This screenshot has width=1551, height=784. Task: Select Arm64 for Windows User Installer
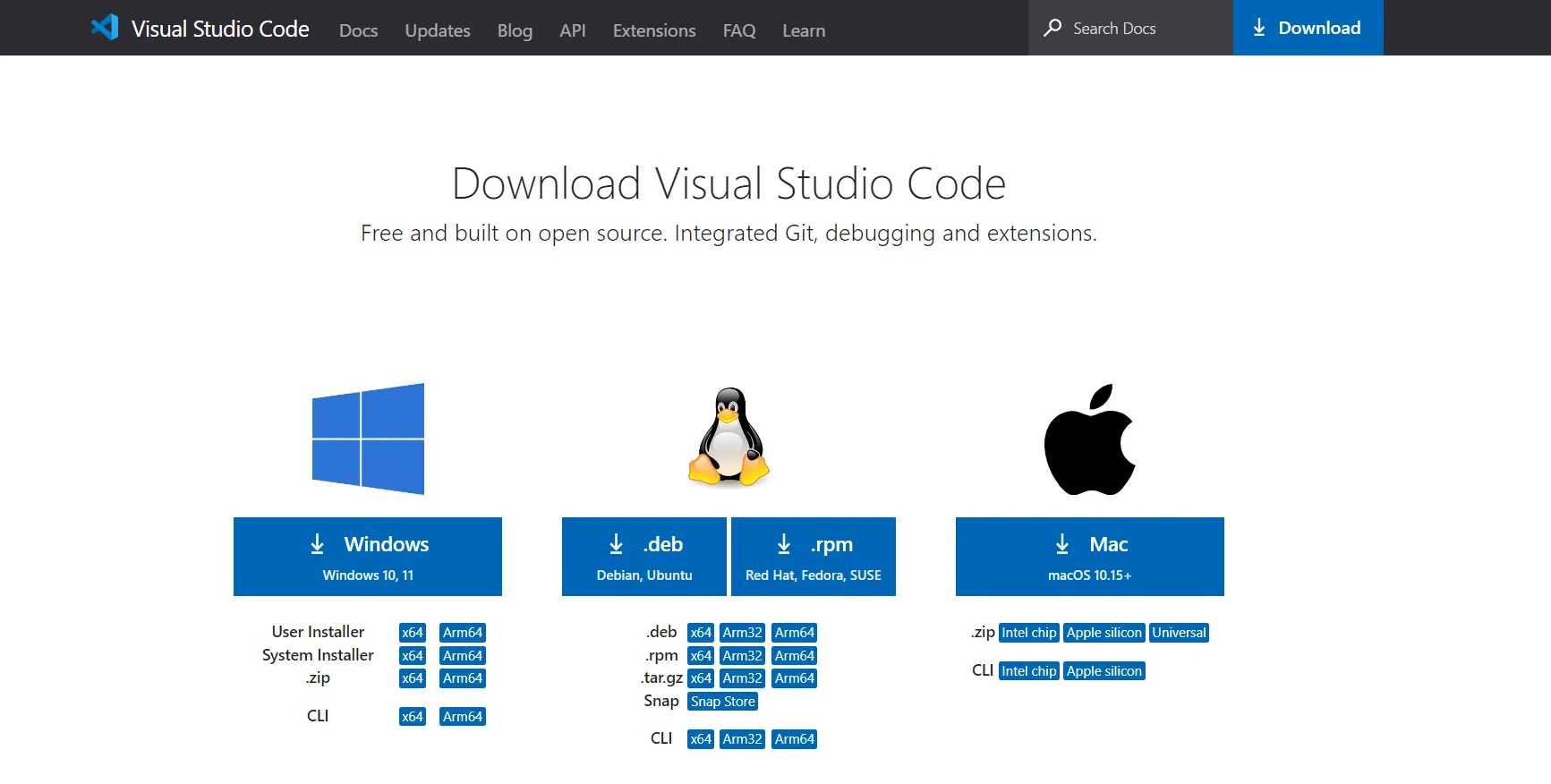coord(463,633)
